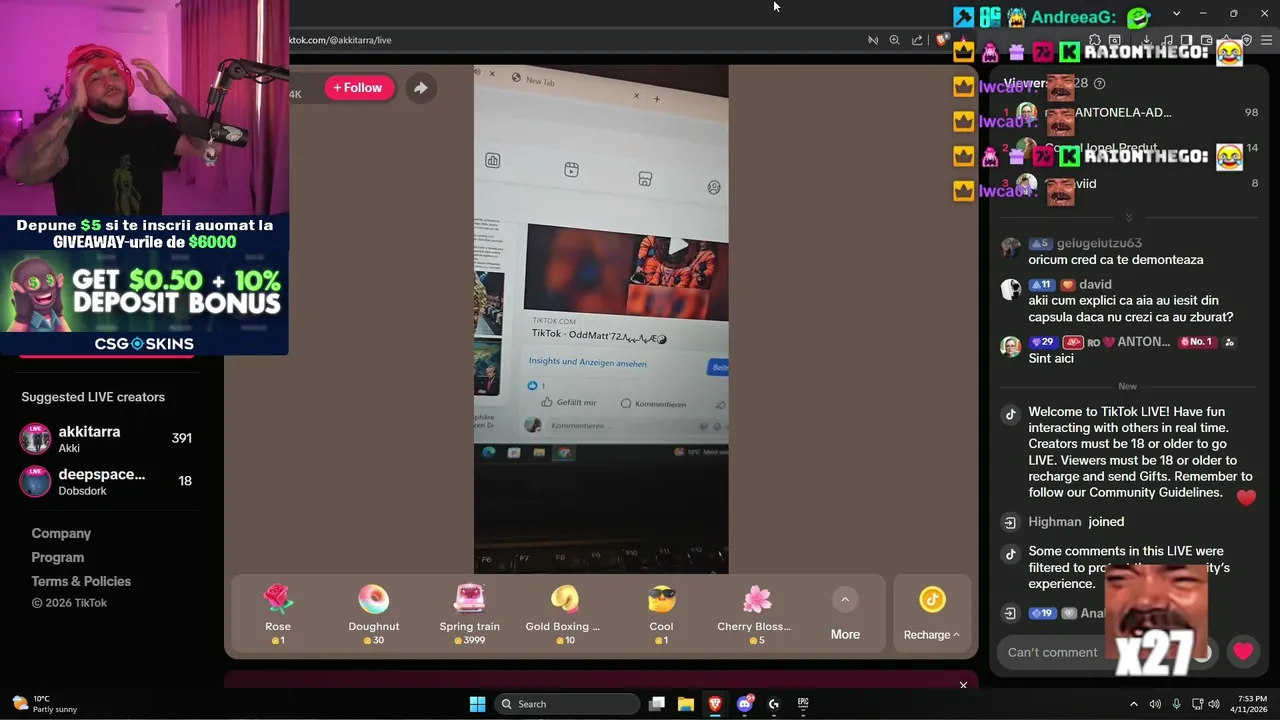The image size is (1280, 720).
Task: Open browser downloads icon
Action: pyautogui.click(x=1146, y=40)
